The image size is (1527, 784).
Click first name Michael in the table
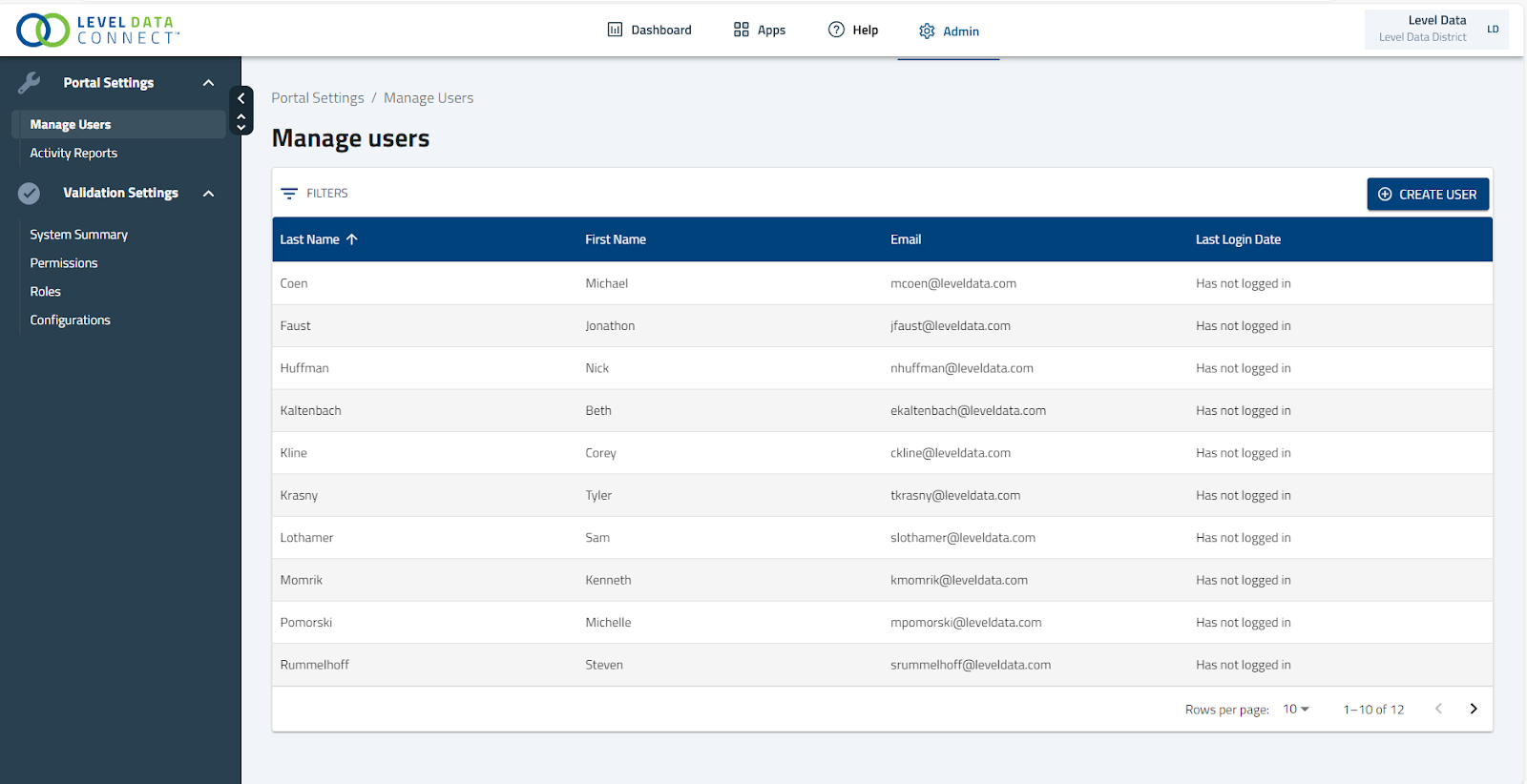point(606,283)
